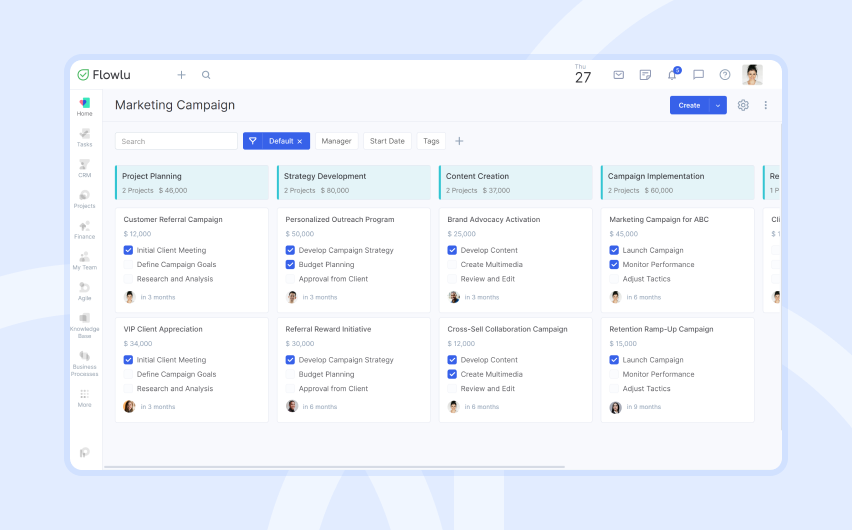Check Research and Analysis in VIP Client Appreciation
Image resolution: width=852 pixels, height=530 pixels.
point(128,389)
